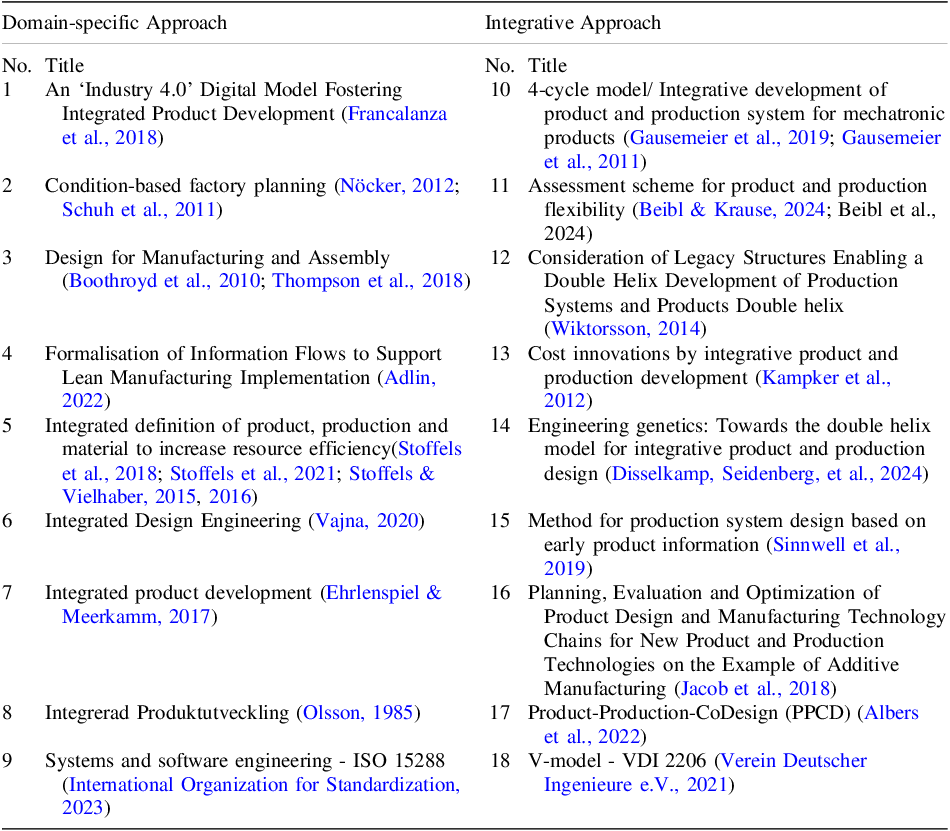950x831 pixels.
Task: Click the Kampker et al., 2012 reference
Action: 826,377
